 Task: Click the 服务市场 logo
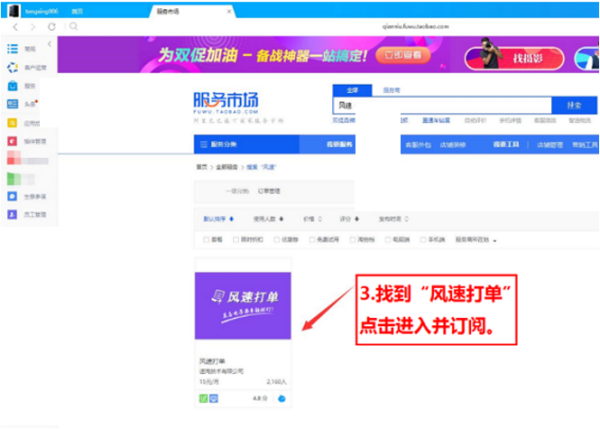(226, 103)
